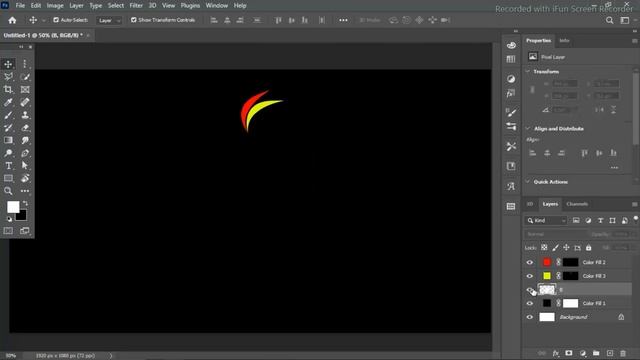The width and height of the screenshot is (640, 360).
Task: Create a new layer
Action: (x=610, y=353)
